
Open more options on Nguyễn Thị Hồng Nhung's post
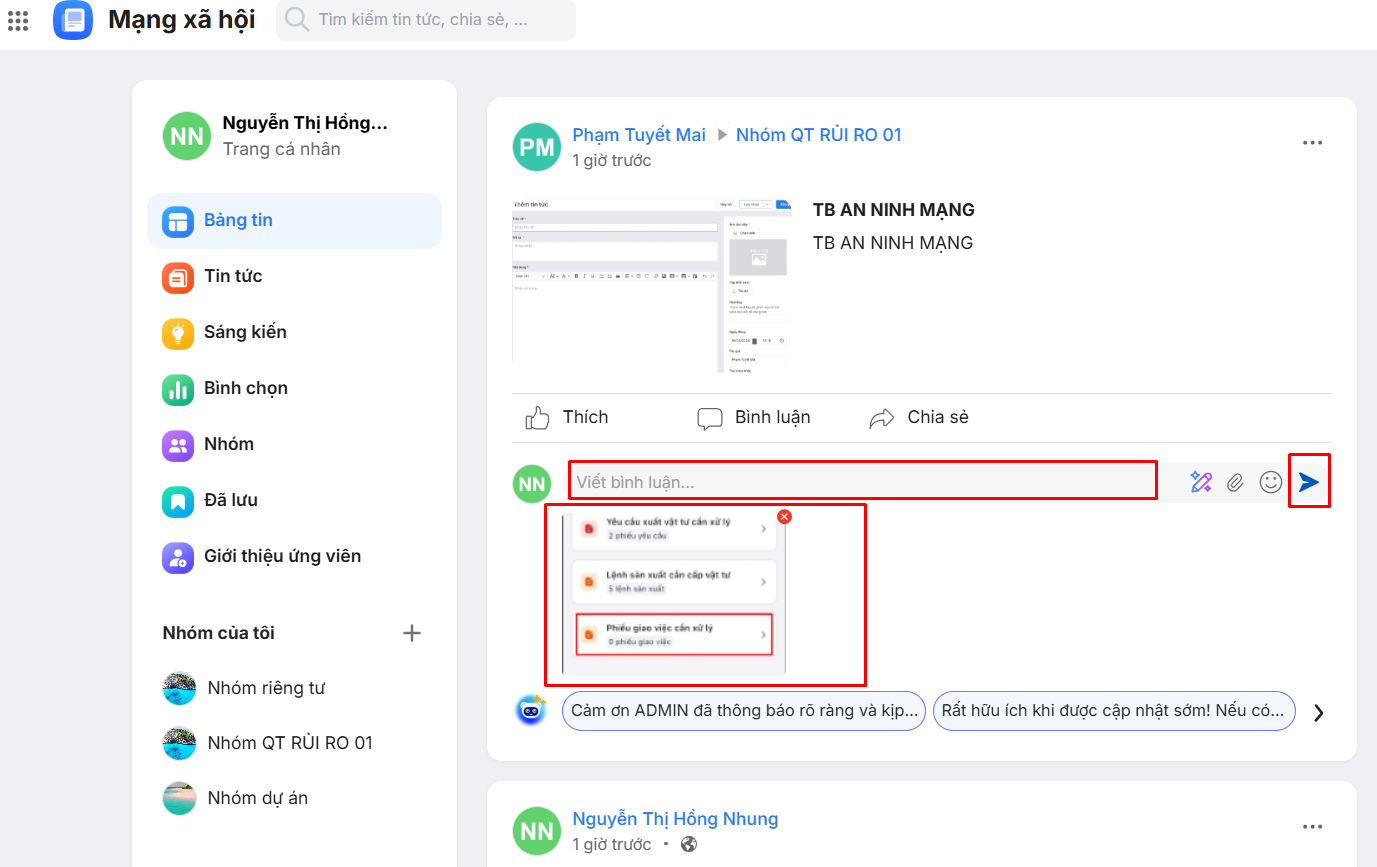(x=1313, y=827)
